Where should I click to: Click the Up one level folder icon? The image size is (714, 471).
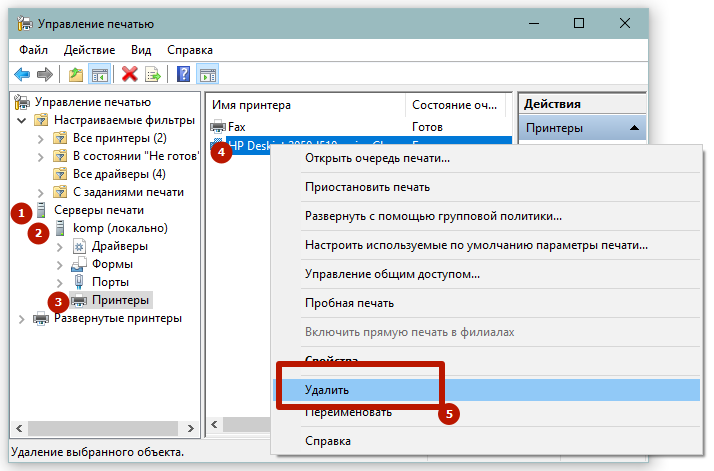[x=77, y=74]
